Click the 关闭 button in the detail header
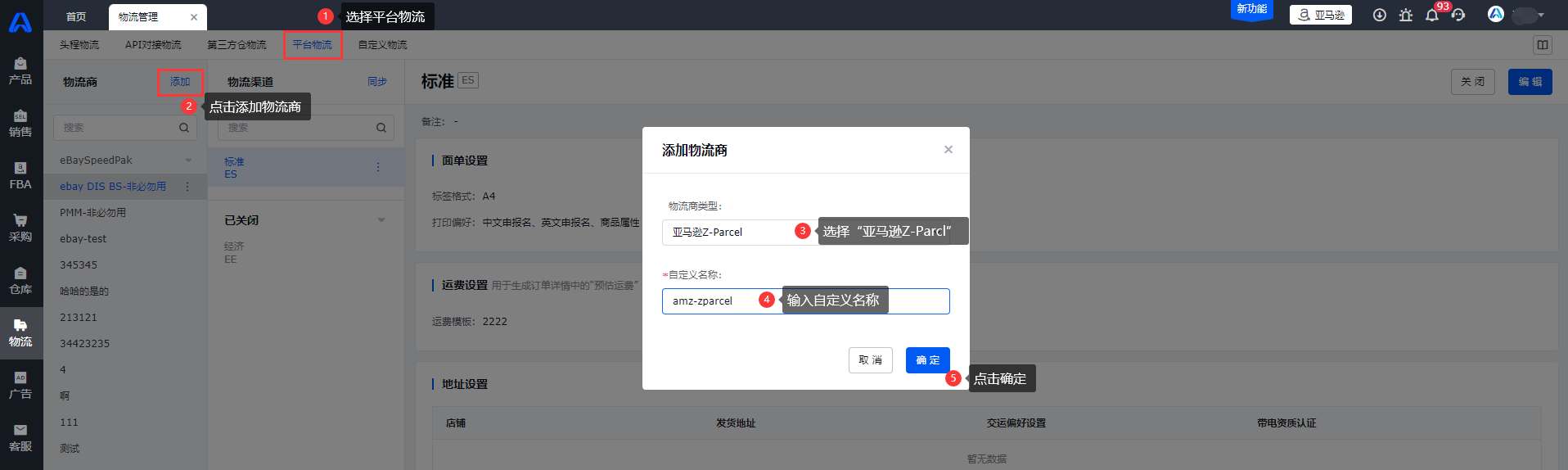Screen dimensions: 1568x470 (1473, 82)
